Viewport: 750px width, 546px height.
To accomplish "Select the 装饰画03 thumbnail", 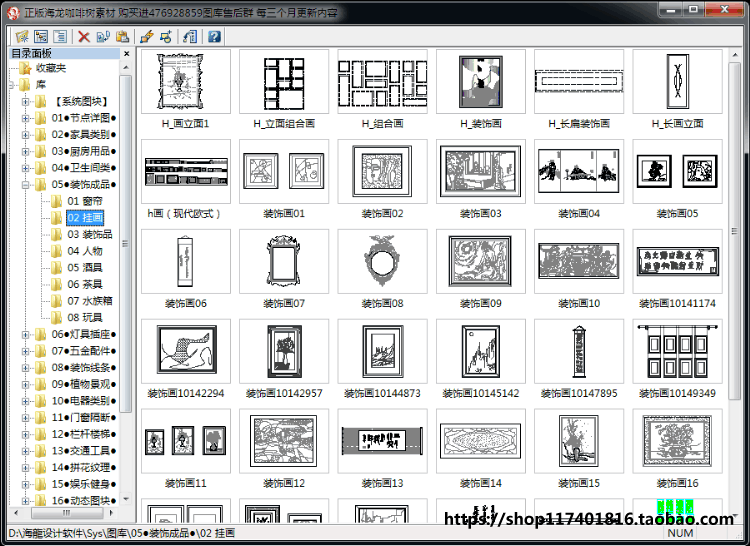I will point(481,179).
